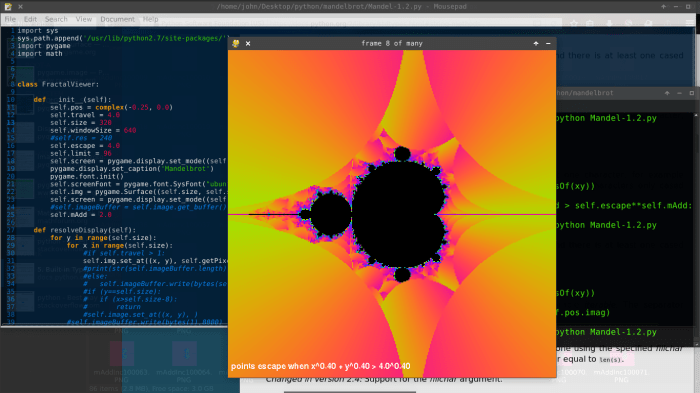The height and width of the screenshot is (393, 700).
Task: Click the large black Mandelbrot cardioid in fractal
Action: [x=399, y=214]
